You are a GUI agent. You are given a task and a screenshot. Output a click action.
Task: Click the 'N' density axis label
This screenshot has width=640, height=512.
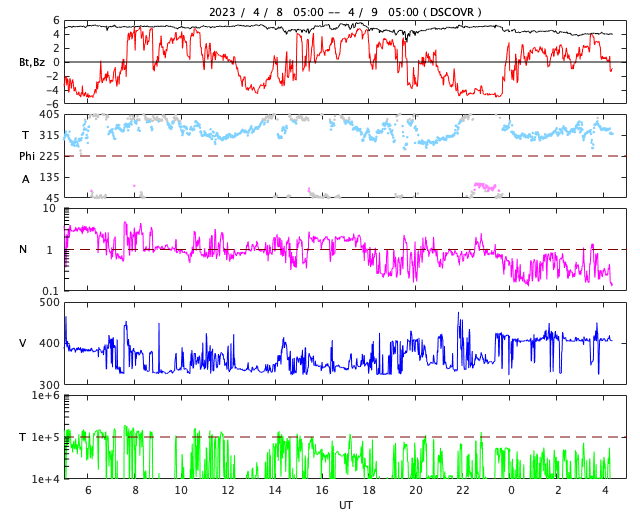tap(23, 249)
